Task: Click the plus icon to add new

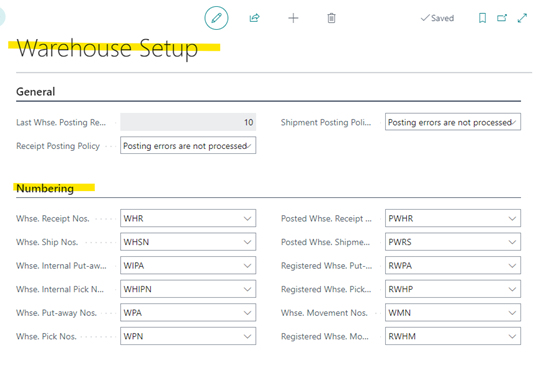Action: point(293,18)
